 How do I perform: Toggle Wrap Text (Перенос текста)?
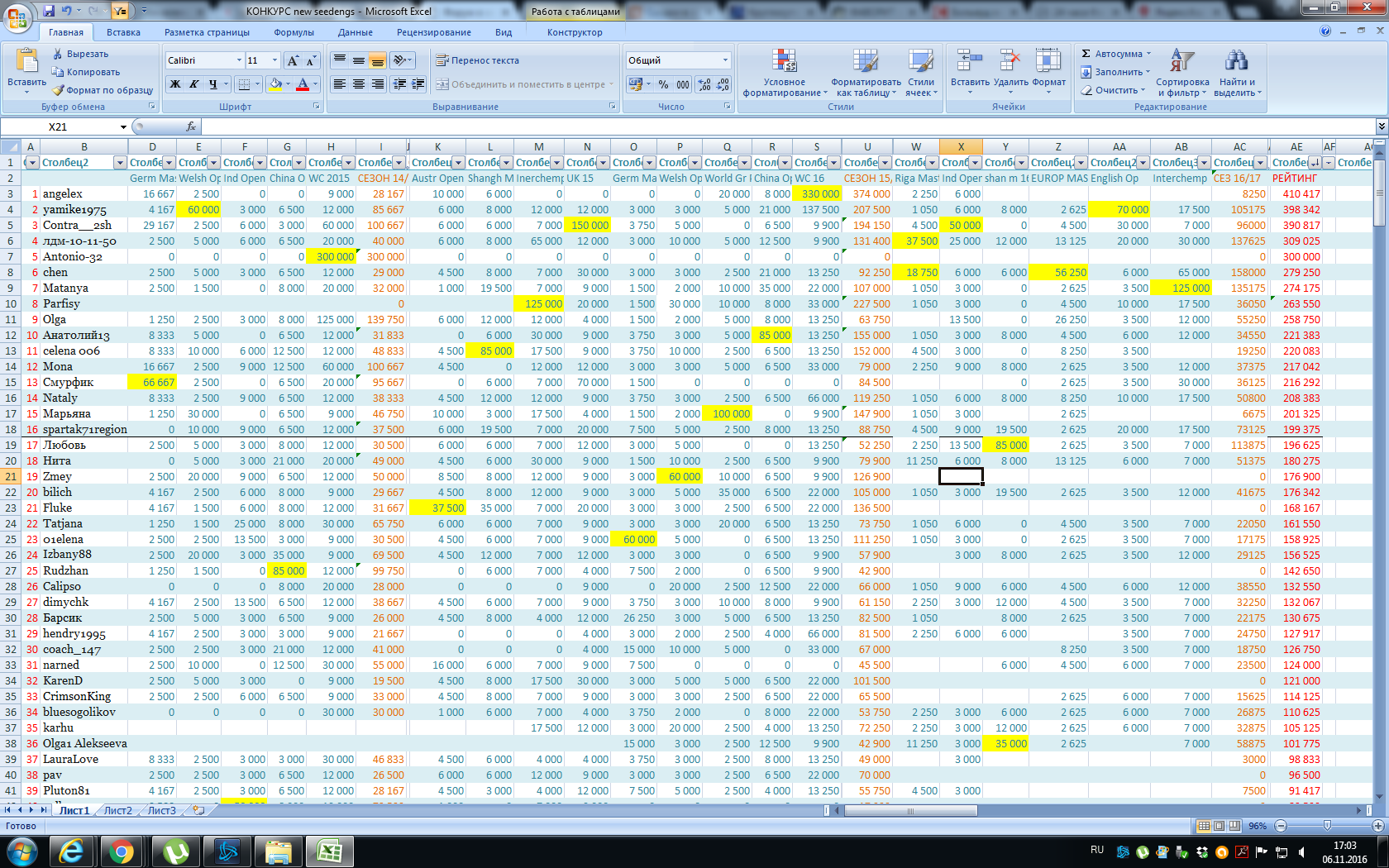click(x=478, y=60)
